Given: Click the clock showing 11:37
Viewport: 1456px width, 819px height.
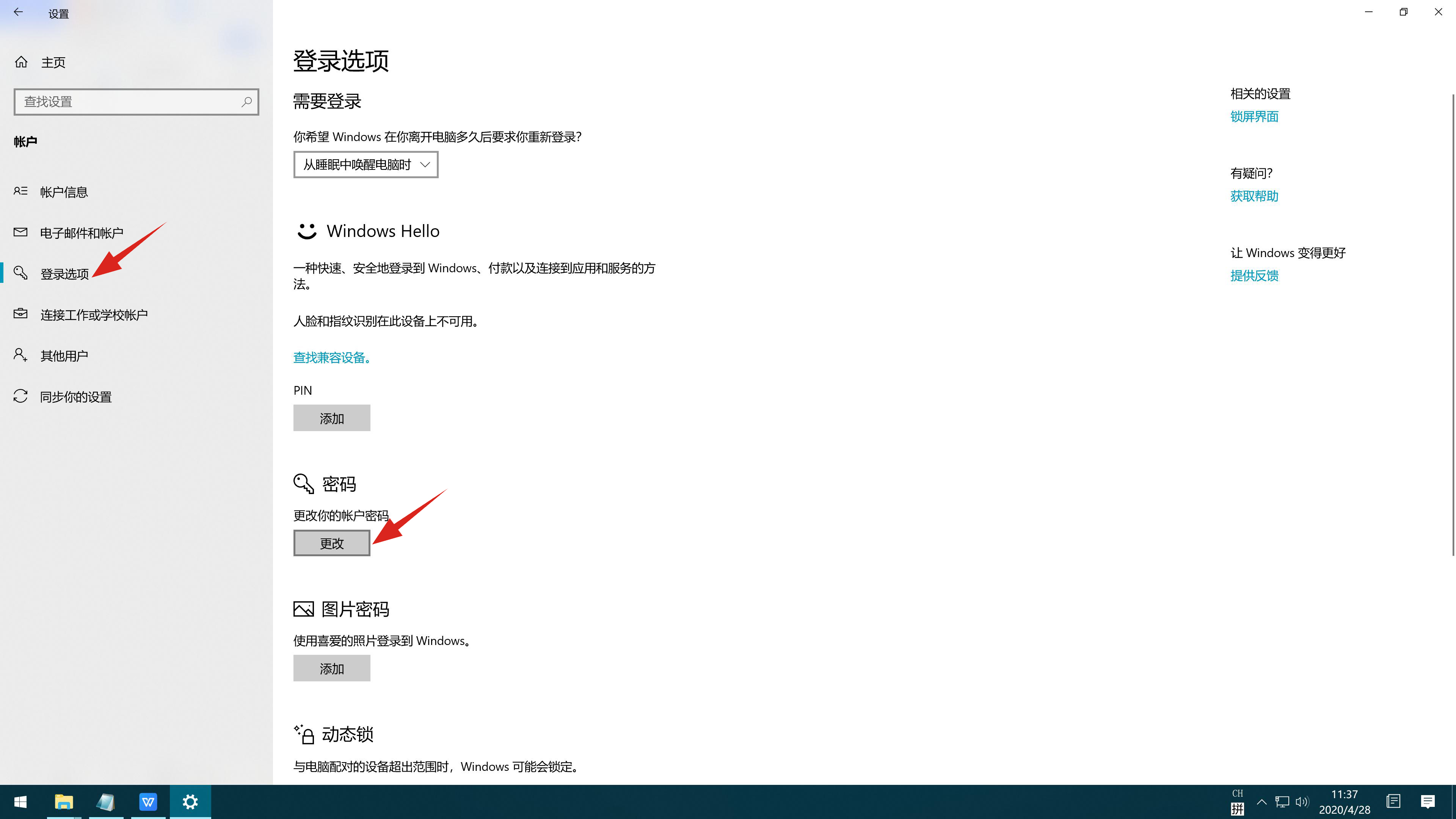Looking at the screenshot, I should (1344, 795).
